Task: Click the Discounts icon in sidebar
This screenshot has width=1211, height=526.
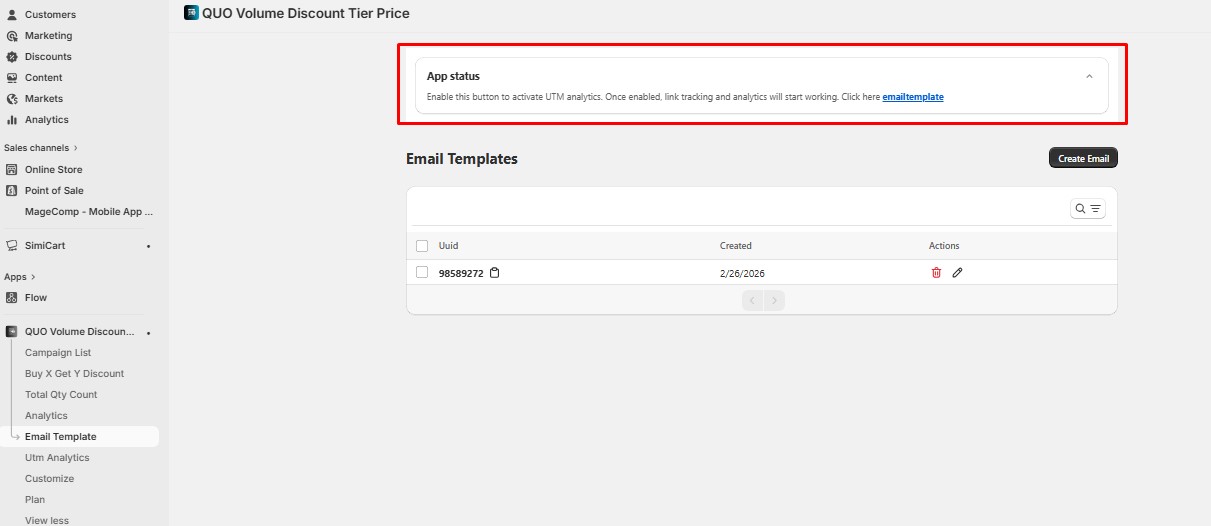Action: [12, 57]
